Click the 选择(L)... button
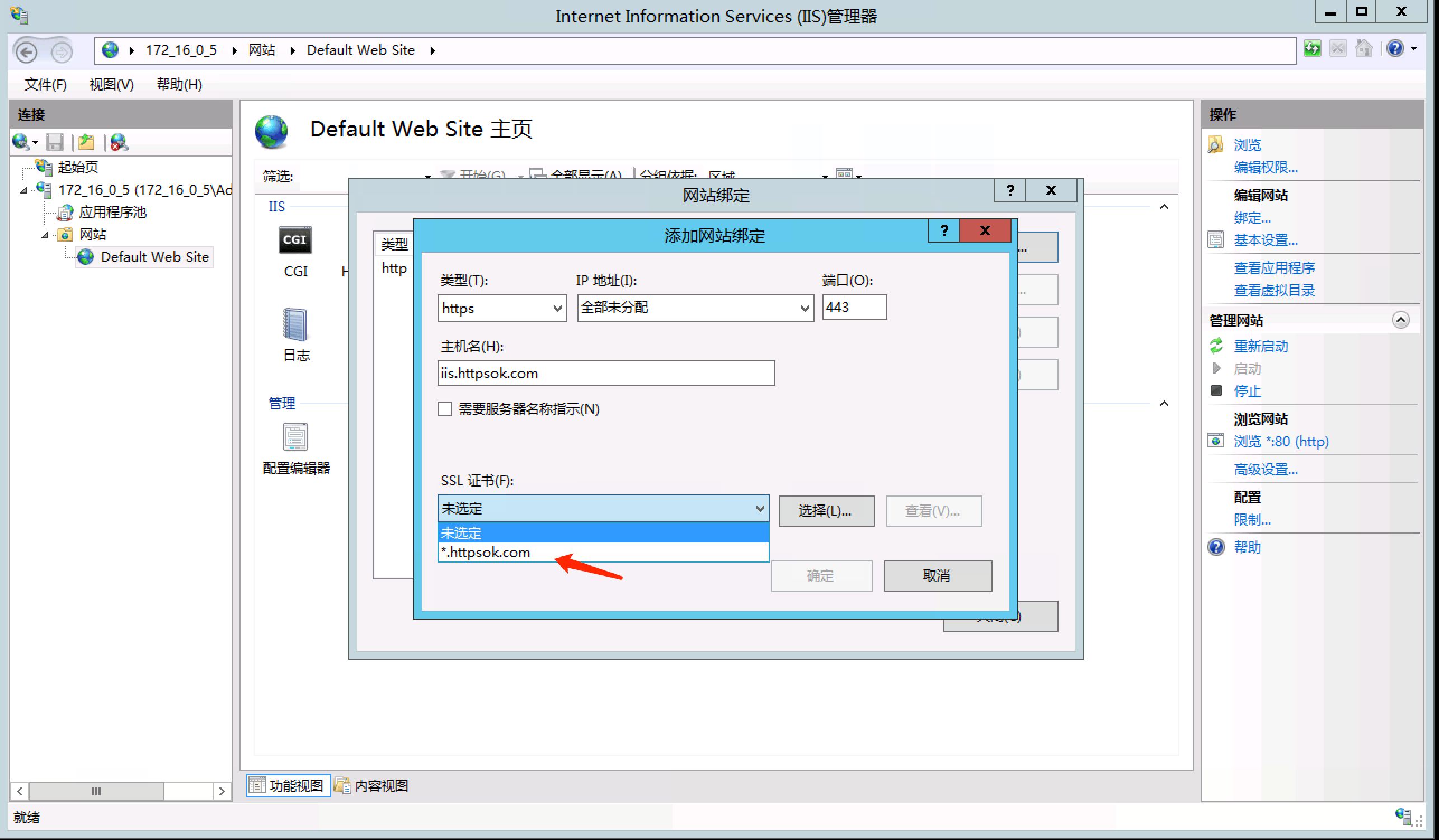 [826, 511]
